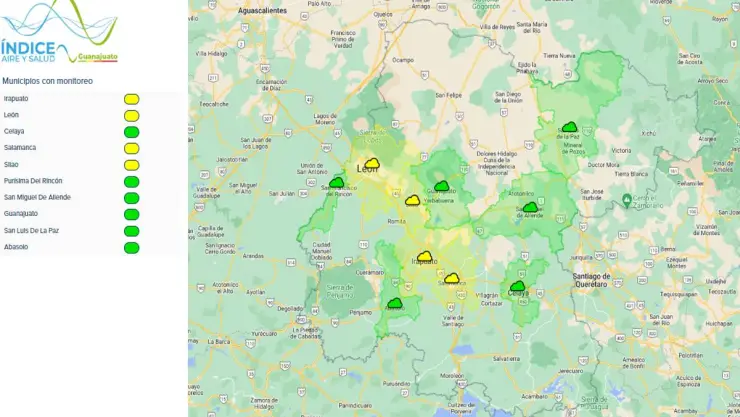
Task: Click the Índice Aire y Salud logo
Action: (59, 32)
